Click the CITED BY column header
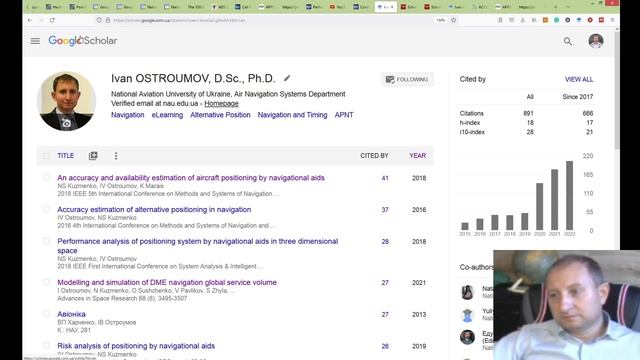The image size is (640, 360). [x=374, y=156]
